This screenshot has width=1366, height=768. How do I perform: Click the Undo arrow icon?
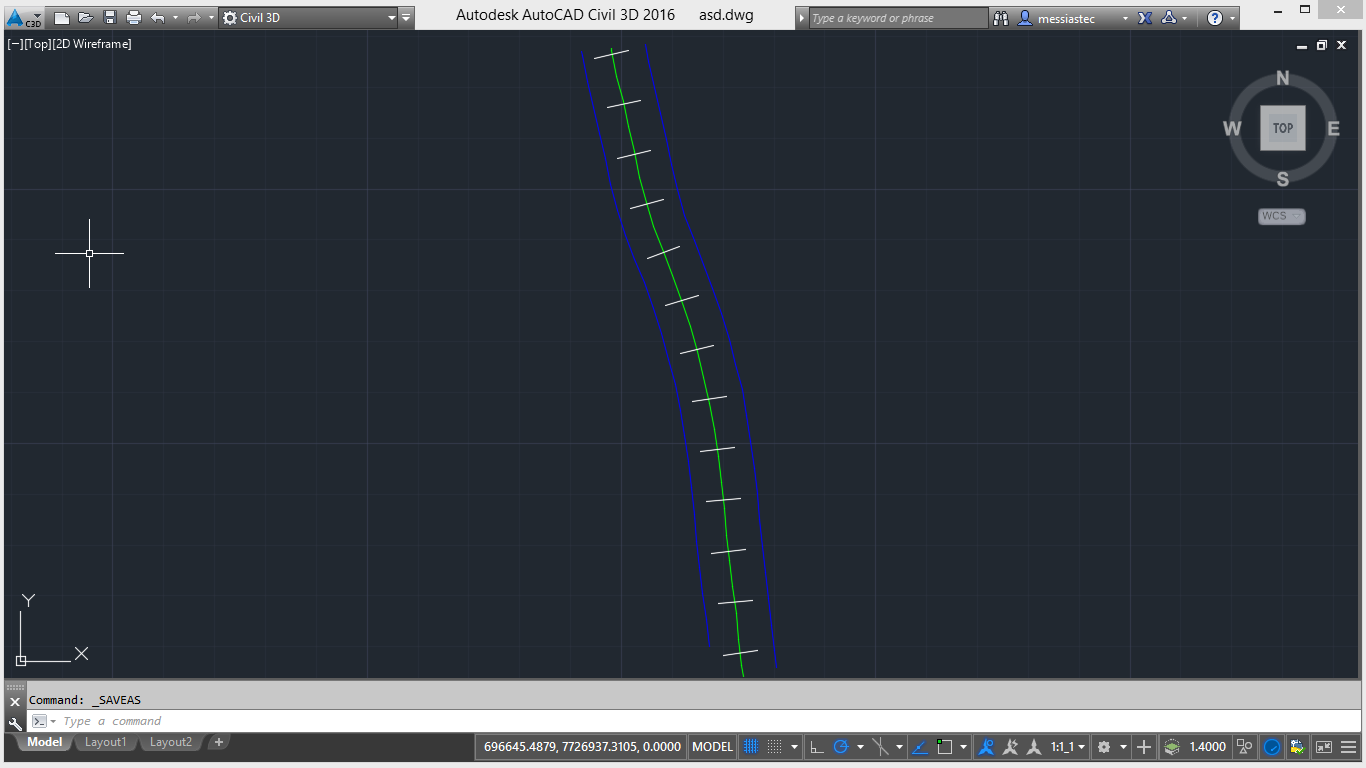tap(156, 16)
